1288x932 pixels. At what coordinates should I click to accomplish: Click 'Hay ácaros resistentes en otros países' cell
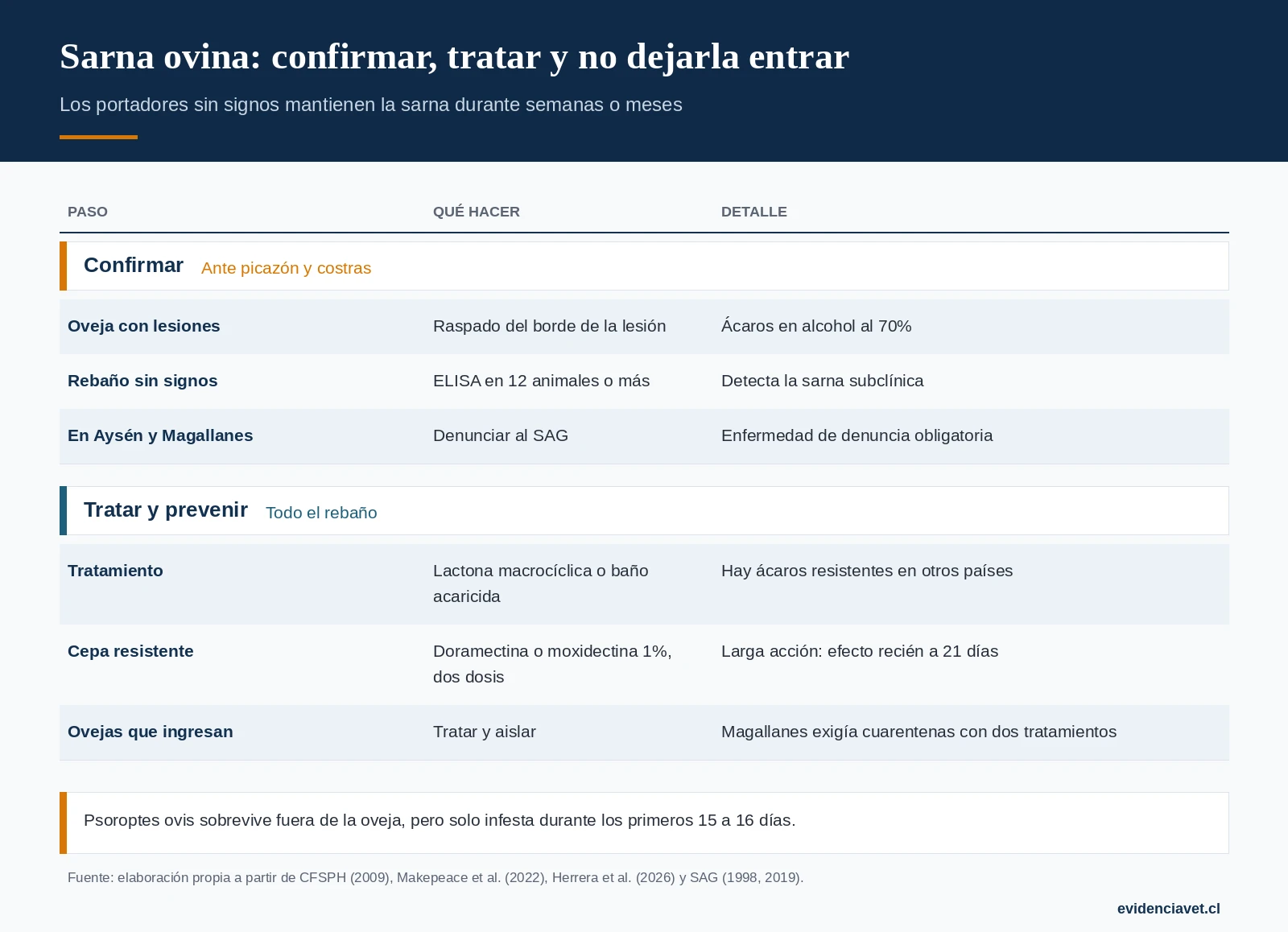pos(867,571)
